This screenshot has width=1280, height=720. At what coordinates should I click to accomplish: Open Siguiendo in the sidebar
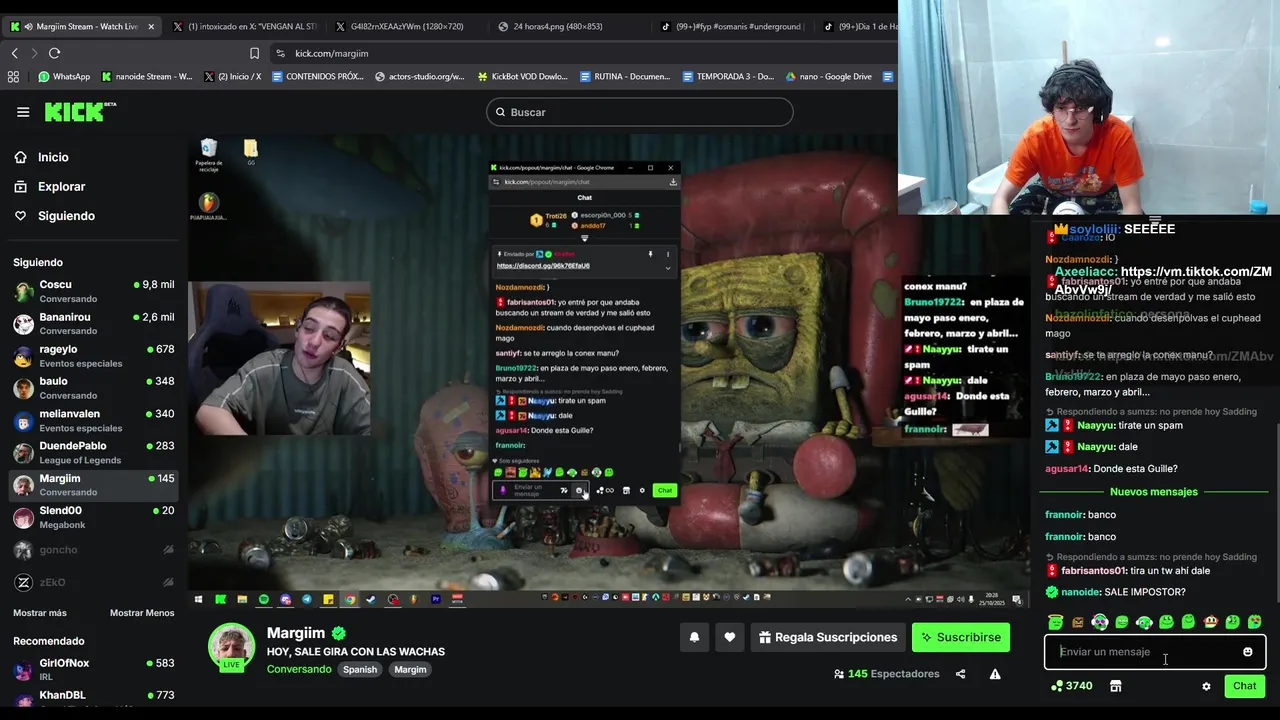pos(54,216)
